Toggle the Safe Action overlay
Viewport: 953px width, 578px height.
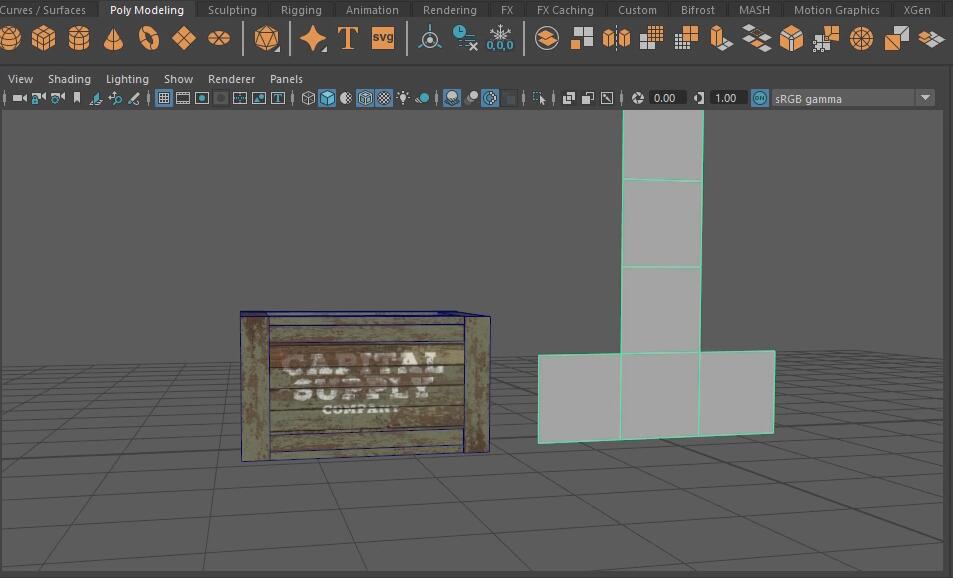point(259,98)
